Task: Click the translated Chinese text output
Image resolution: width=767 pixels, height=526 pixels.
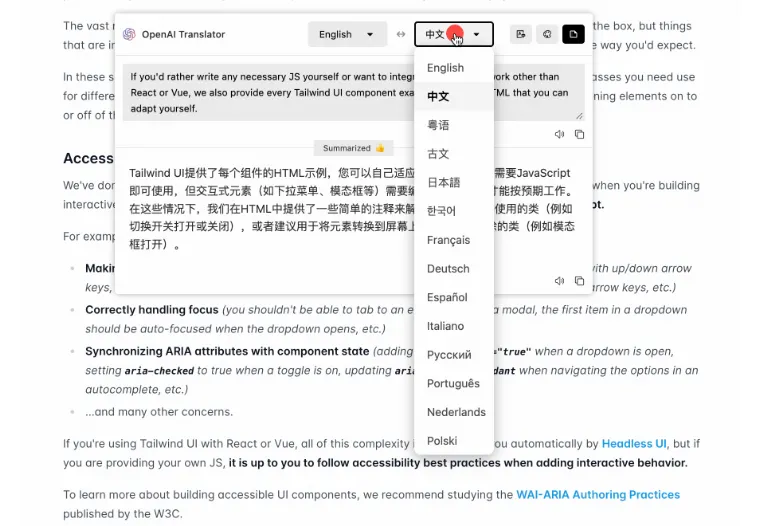Action: point(352,208)
